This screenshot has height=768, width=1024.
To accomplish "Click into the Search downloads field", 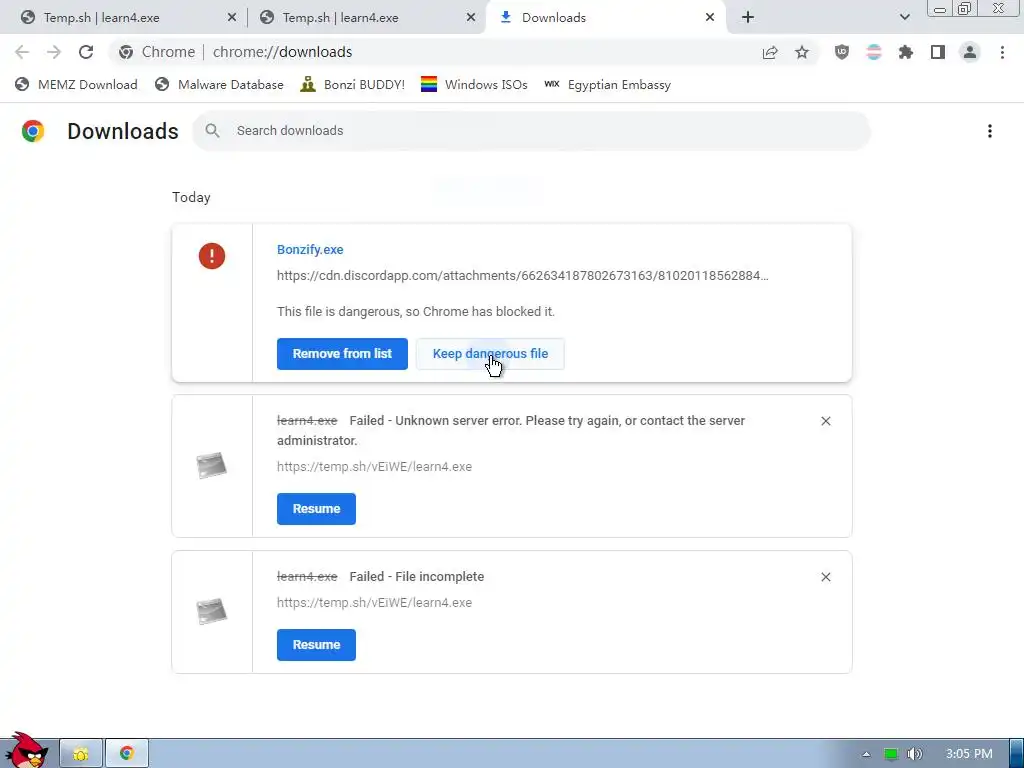I will (x=531, y=131).
